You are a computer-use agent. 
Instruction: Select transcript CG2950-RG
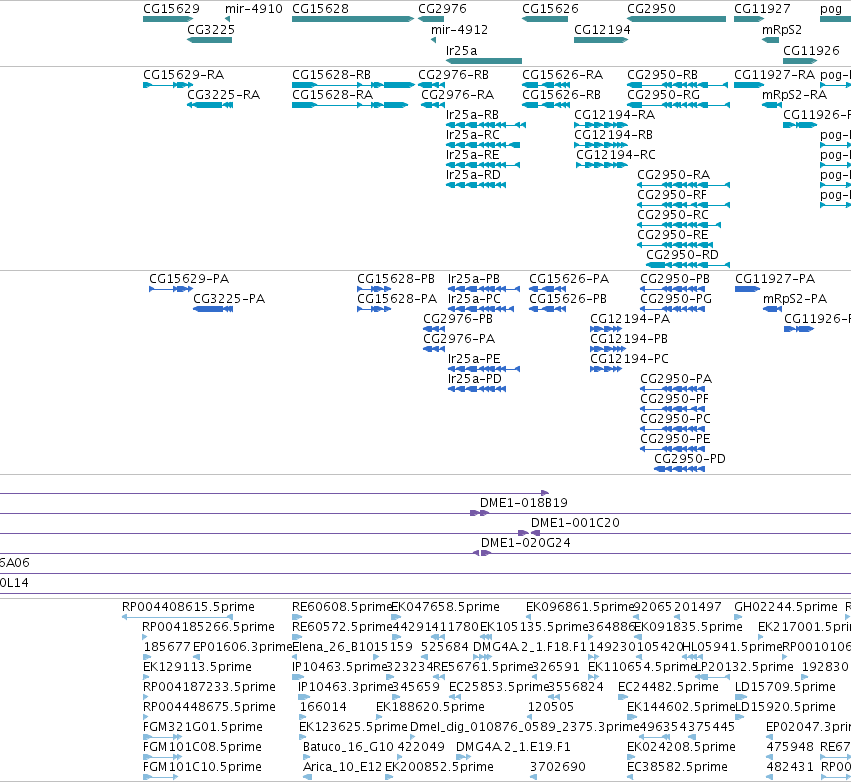click(677, 105)
